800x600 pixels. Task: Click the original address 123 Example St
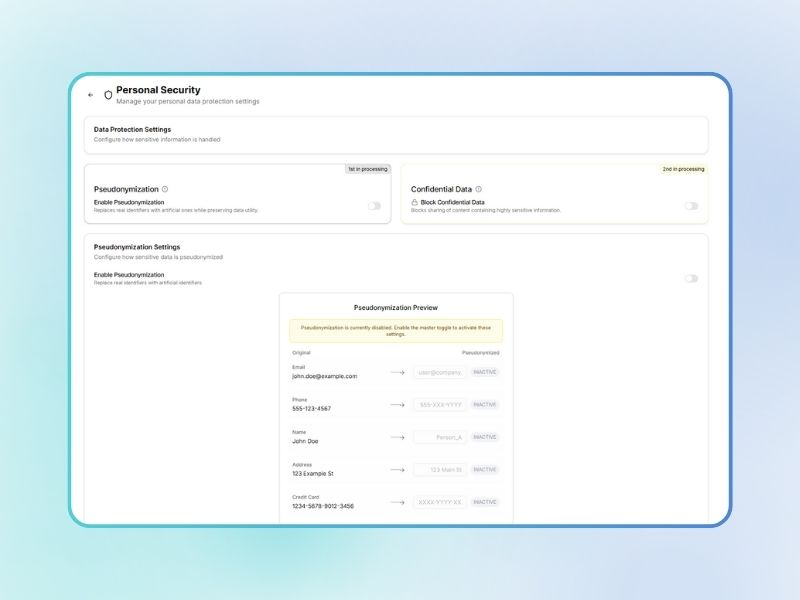tap(313, 473)
